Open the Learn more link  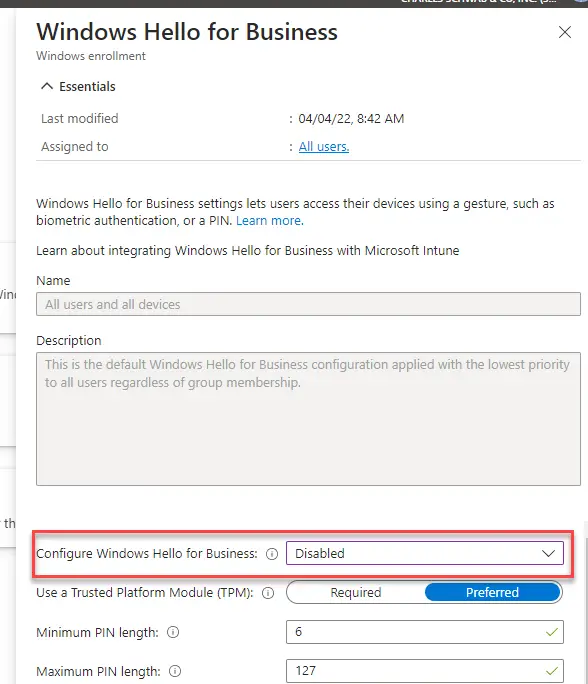(270, 221)
